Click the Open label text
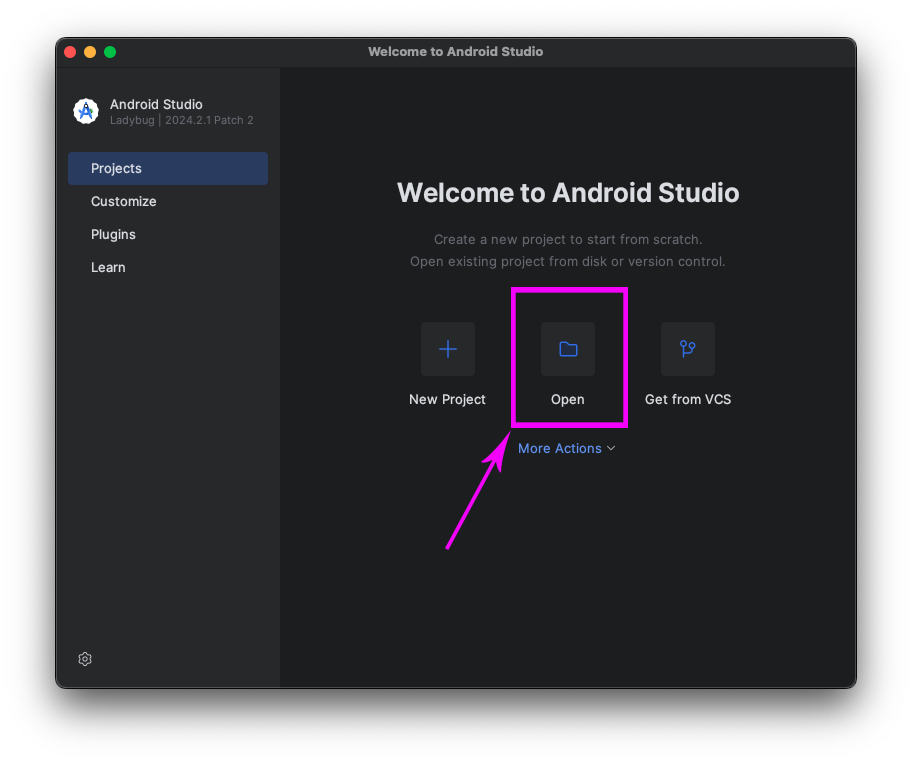 click(568, 400)
